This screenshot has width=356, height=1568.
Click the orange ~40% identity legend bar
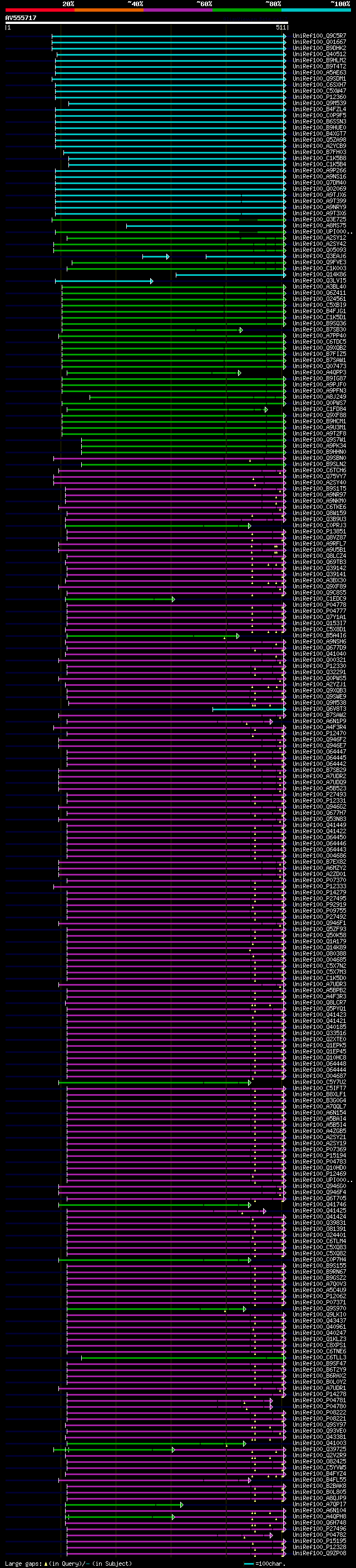point(109,10)
